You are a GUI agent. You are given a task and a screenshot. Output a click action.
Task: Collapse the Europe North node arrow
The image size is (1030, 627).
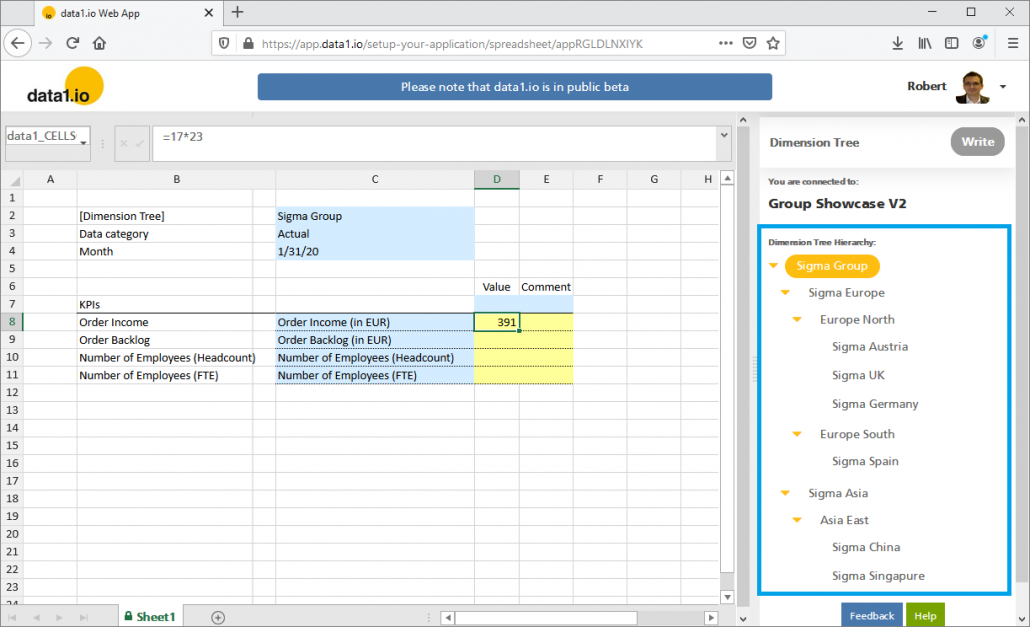797,320
